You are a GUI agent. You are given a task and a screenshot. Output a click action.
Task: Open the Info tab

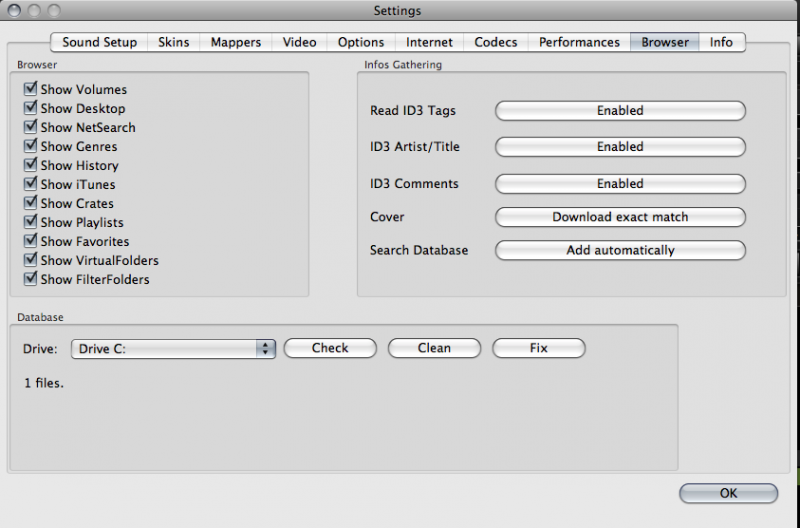coord(721,42)
